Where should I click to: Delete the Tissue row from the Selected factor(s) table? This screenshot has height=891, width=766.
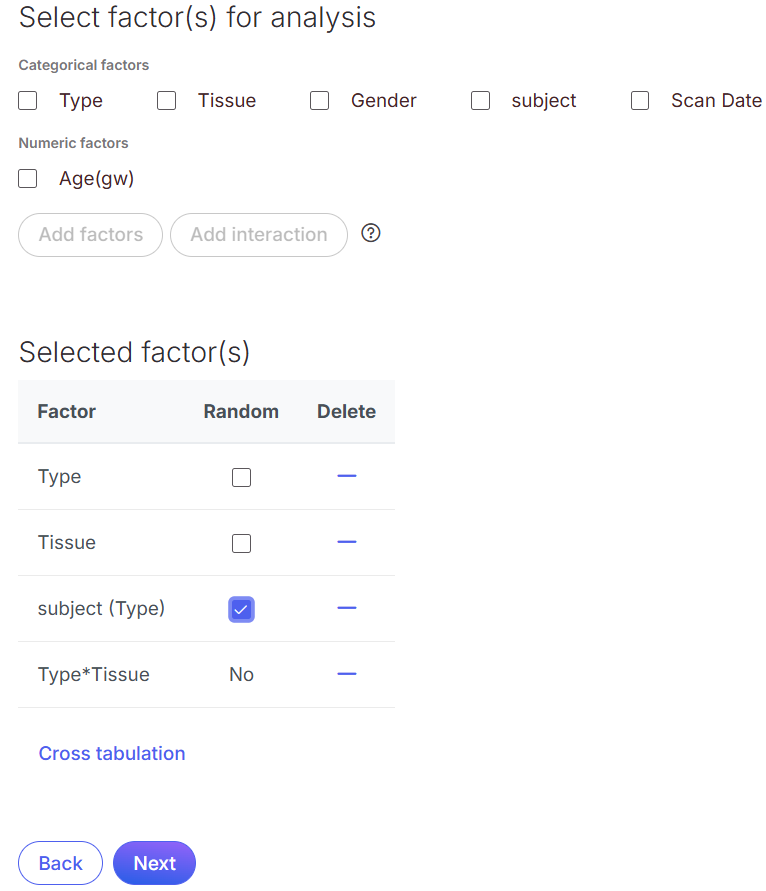click(x=347, y=542)
